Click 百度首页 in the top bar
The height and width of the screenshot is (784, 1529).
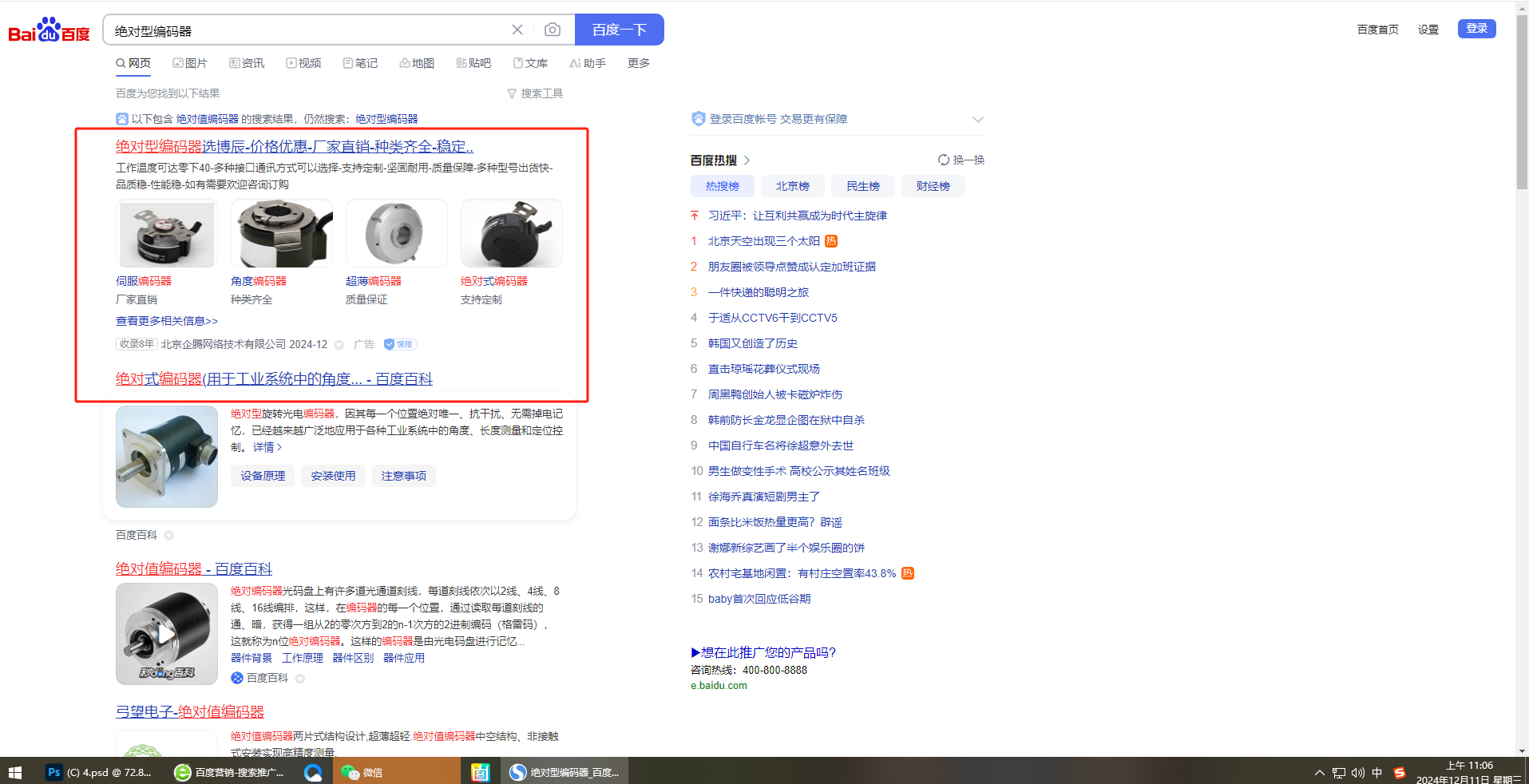click(1378, 30)
